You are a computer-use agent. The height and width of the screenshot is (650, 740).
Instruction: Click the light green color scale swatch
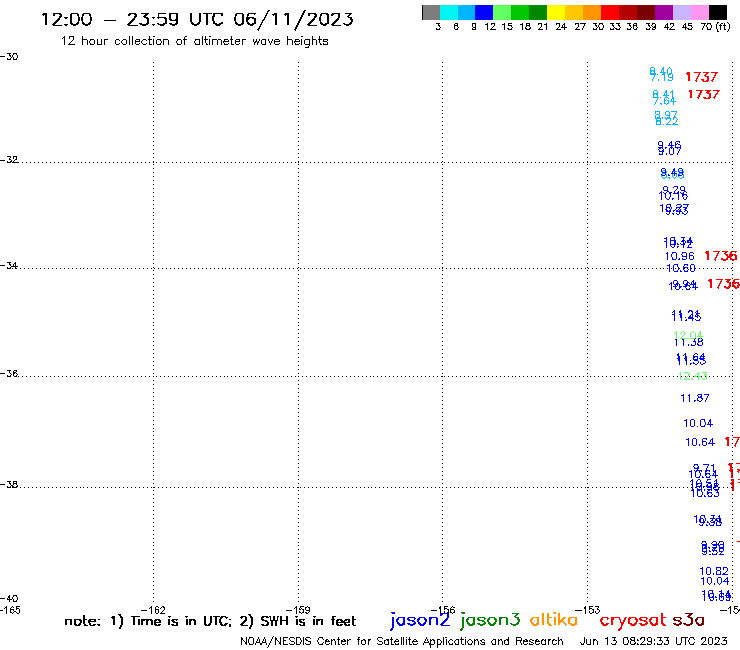[x=502, y=12]
